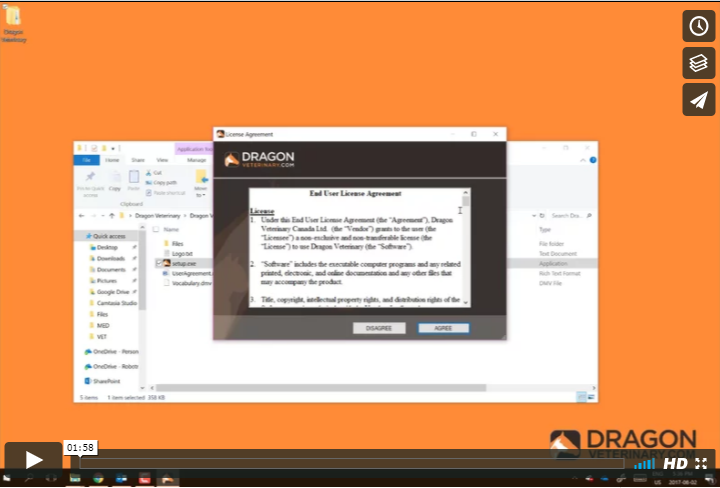
Task: Select the UserAgreement file
Action: 190,273
